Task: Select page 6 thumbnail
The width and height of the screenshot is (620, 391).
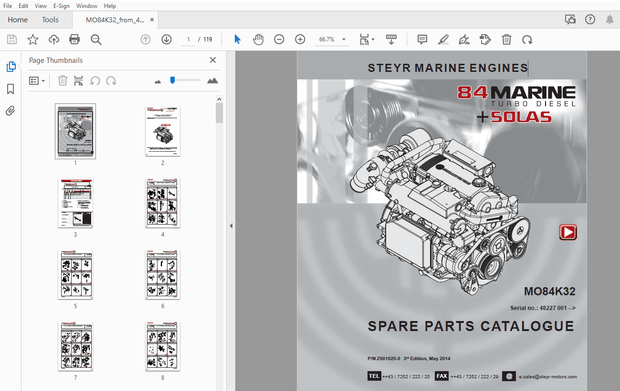Action: pos(163,274)
